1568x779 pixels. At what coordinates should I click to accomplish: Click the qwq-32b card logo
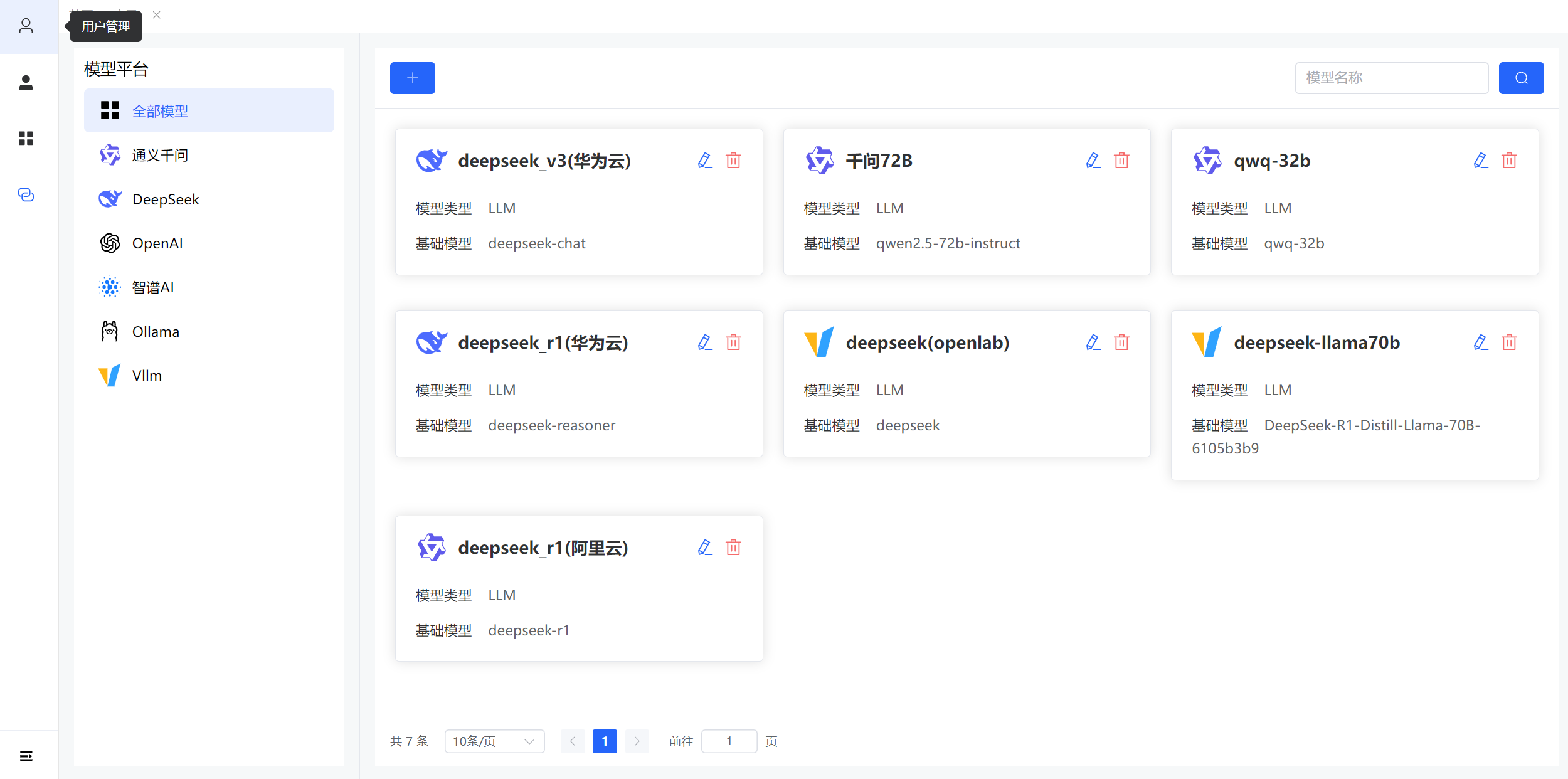pyautogui.click(x=1207, y=161)
